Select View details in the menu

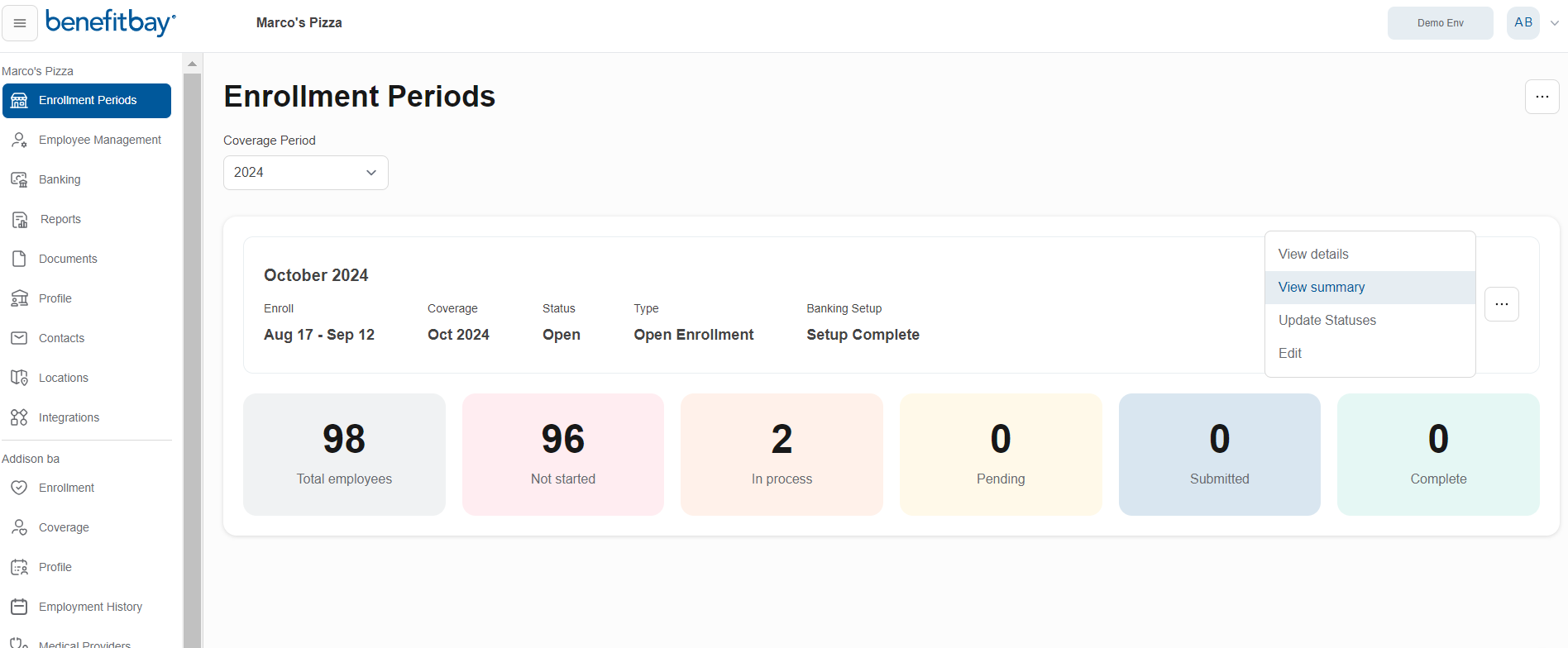tap(1312, 255)
